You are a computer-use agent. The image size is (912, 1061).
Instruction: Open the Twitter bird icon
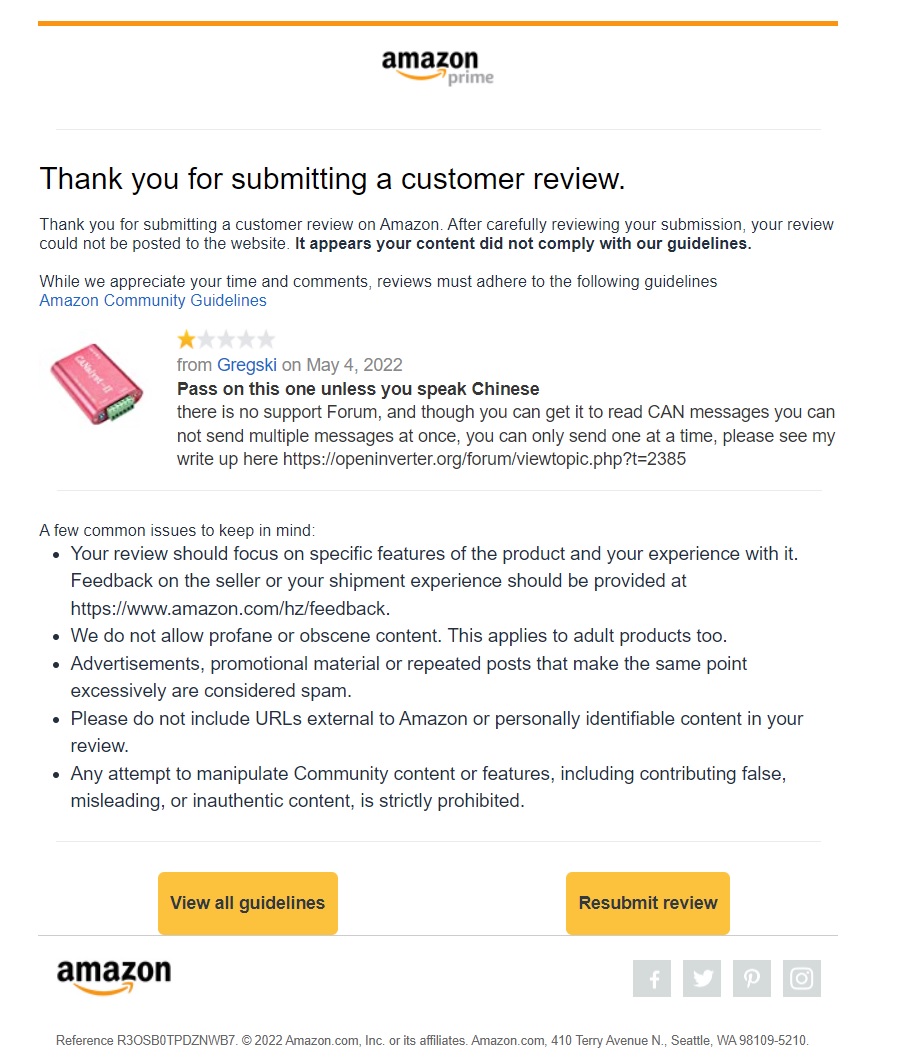tap(702, 979)
